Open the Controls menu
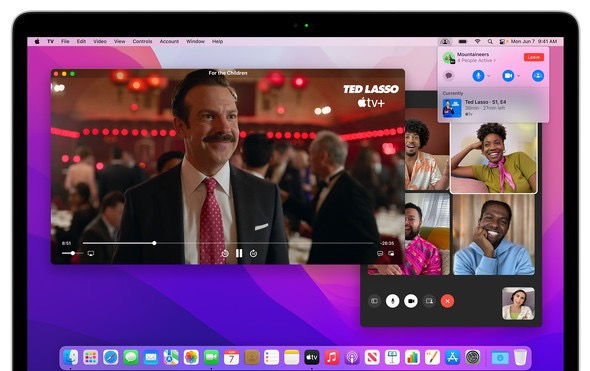 pos(142,41)
